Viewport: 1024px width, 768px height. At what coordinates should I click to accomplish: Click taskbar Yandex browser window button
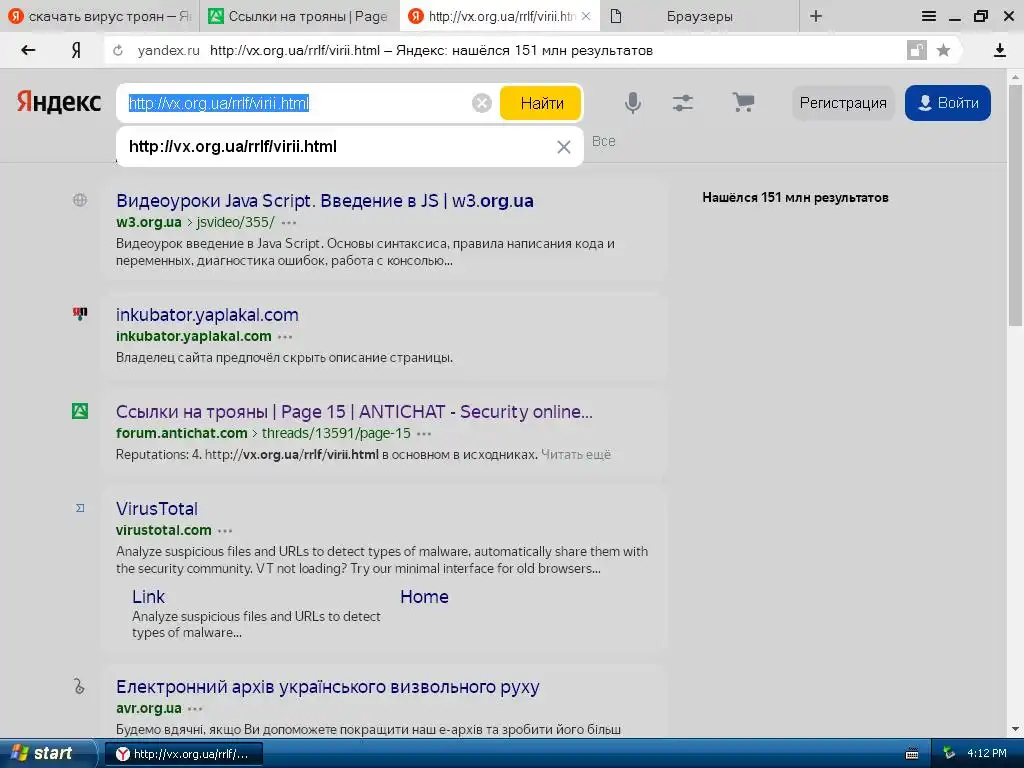pos(184,754)
